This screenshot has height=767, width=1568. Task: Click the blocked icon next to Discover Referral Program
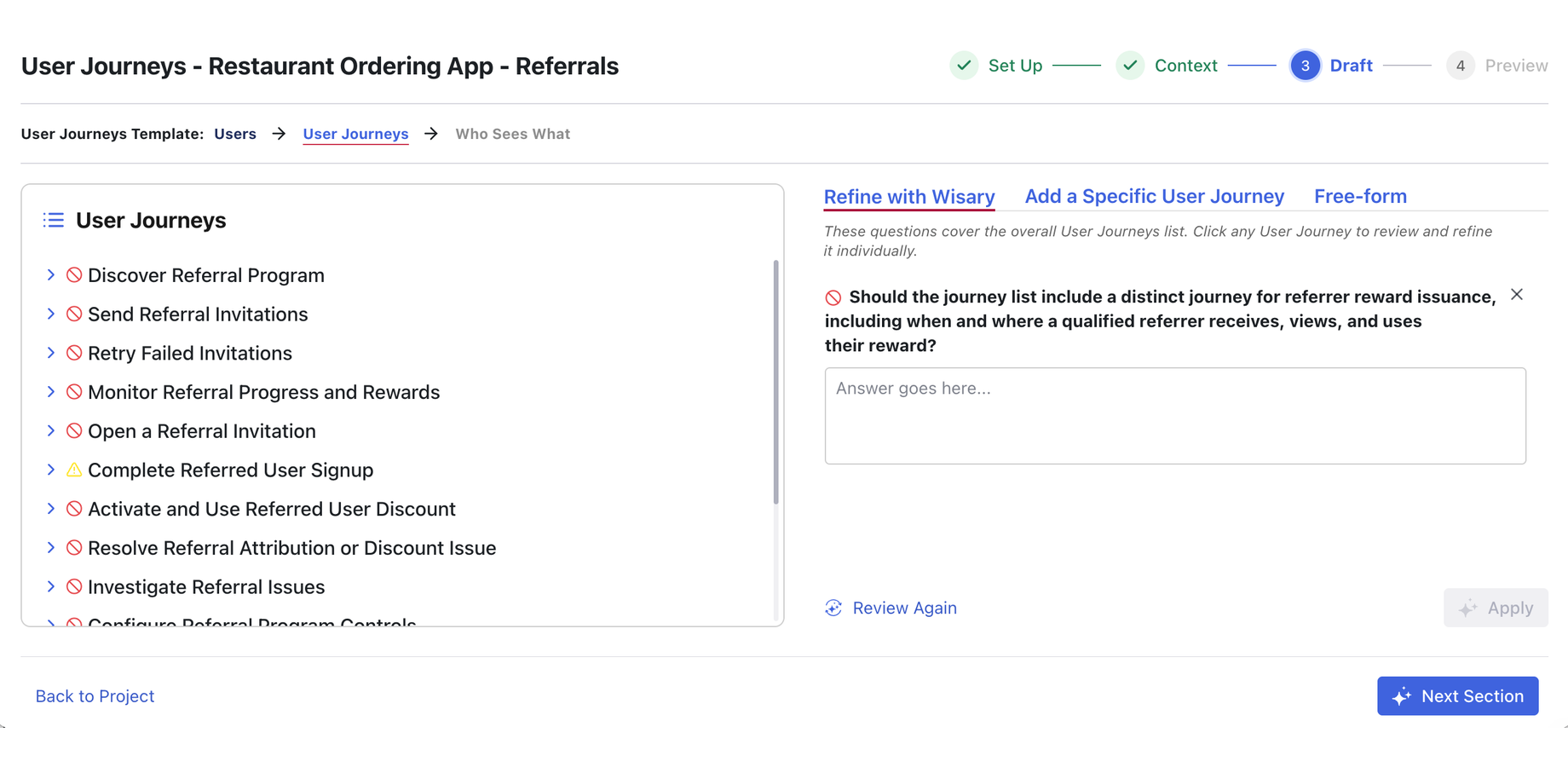(x=74, y=275)
